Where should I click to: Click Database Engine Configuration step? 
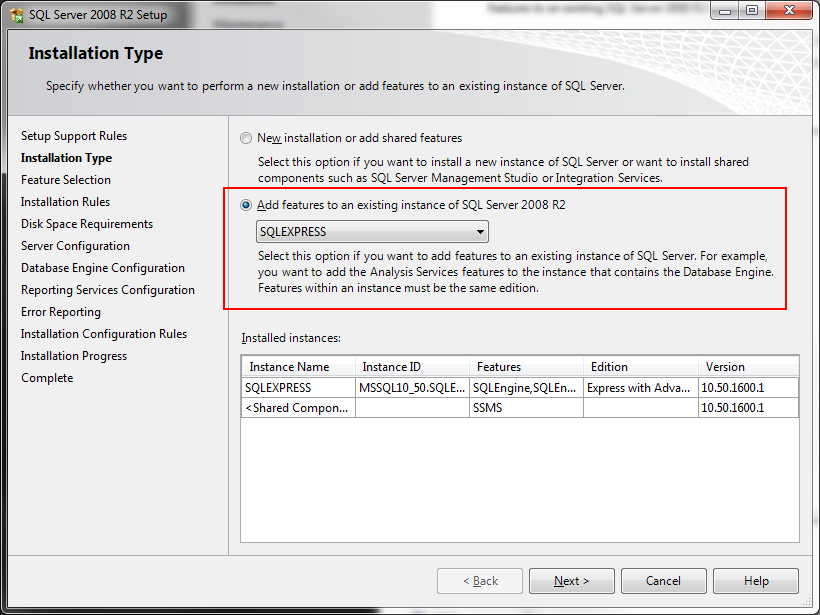pyautogui.click(x=103, y=268)
